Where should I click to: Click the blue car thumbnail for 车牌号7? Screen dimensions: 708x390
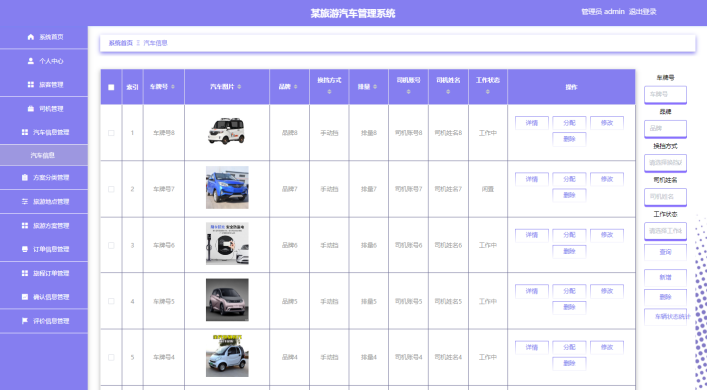tap(227, 187)
